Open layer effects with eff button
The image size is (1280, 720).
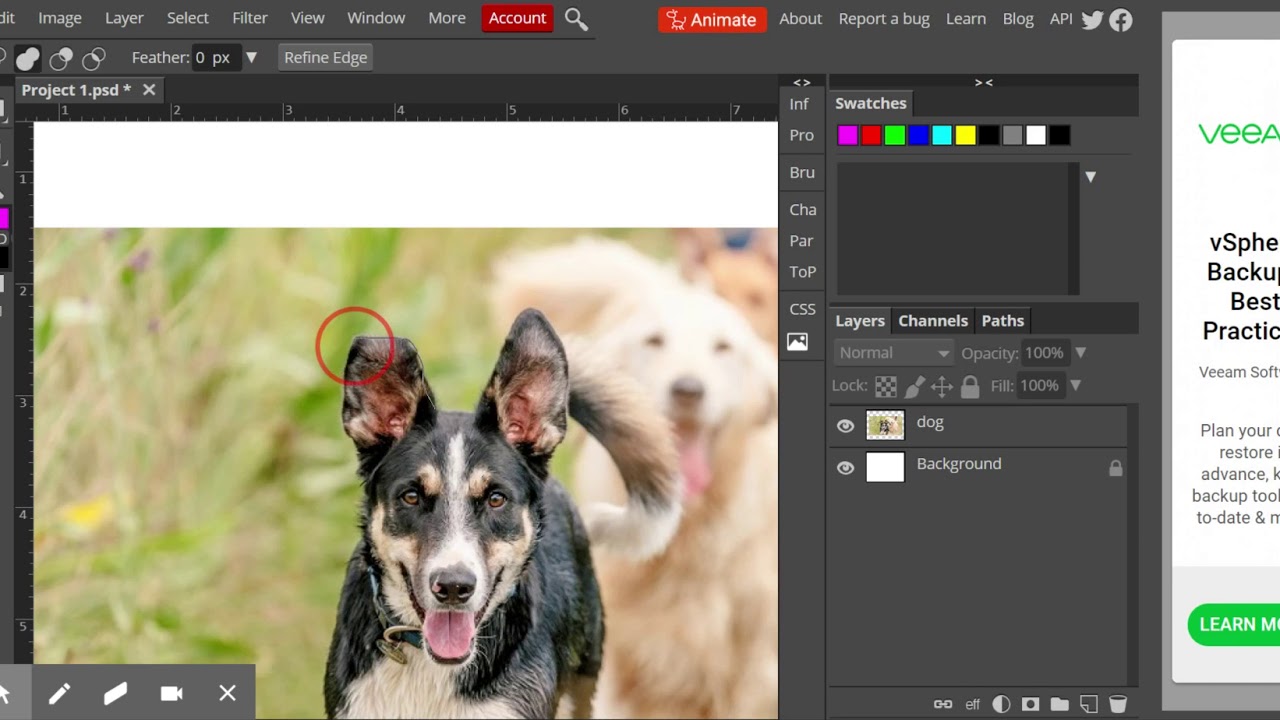(972, 704)
